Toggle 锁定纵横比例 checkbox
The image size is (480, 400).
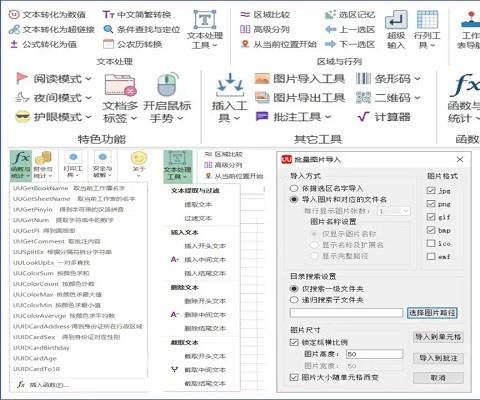(x=294, y=342)
